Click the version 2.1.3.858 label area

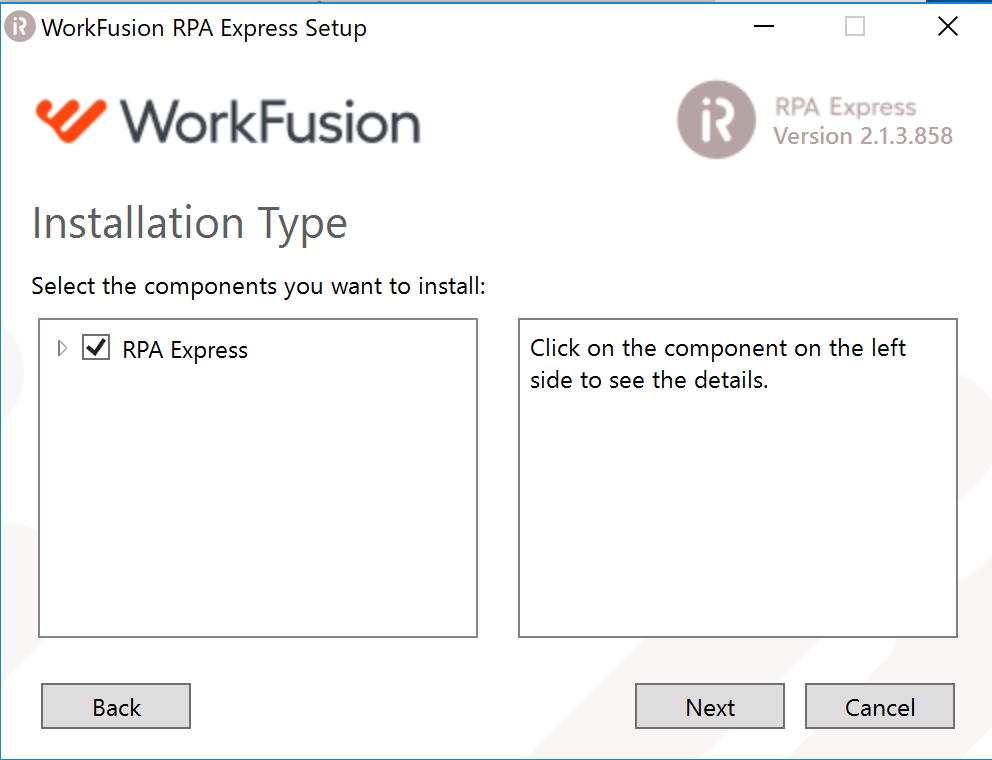(x=867, y=137)
